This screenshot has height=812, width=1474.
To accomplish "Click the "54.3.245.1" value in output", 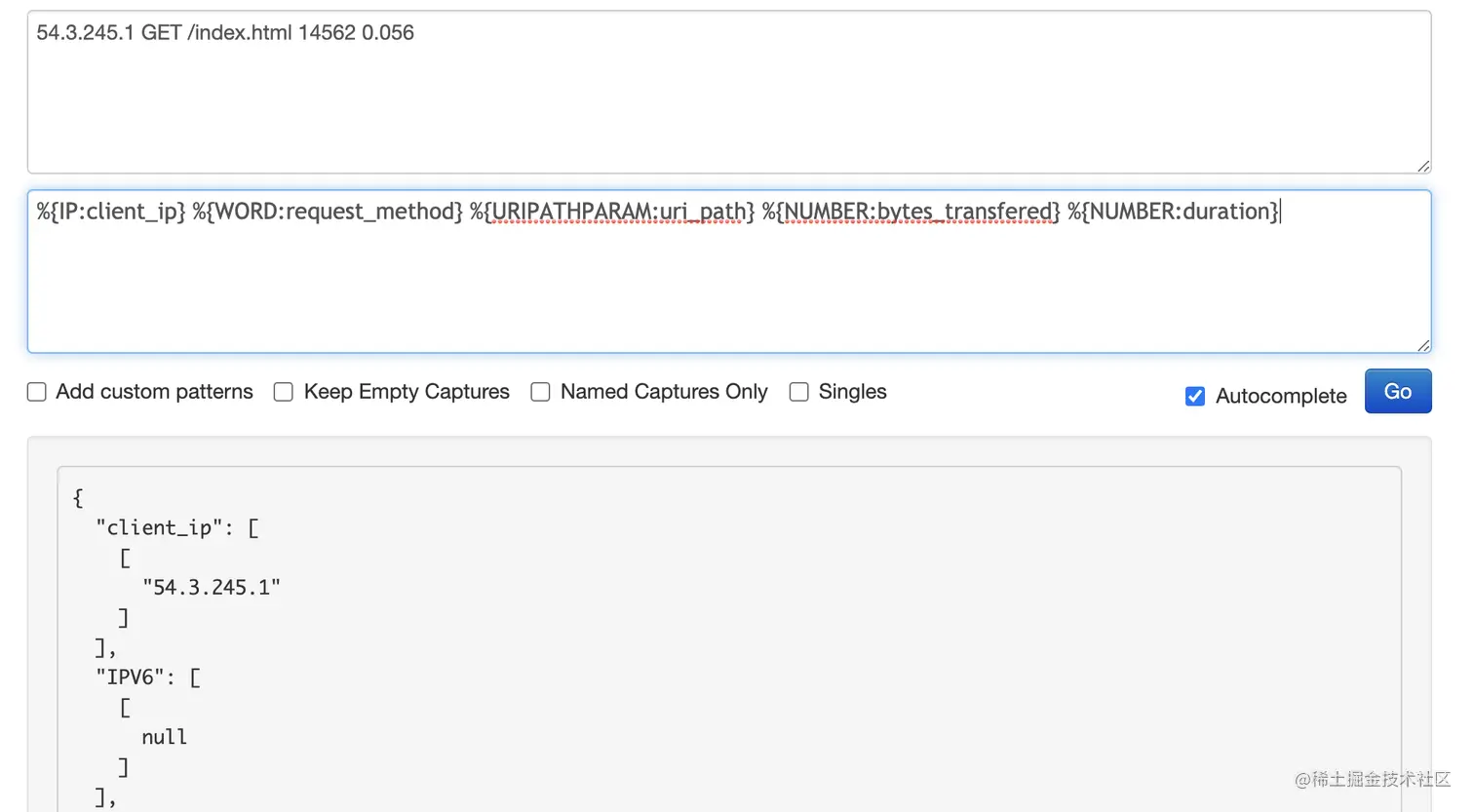I will (212, 587).
